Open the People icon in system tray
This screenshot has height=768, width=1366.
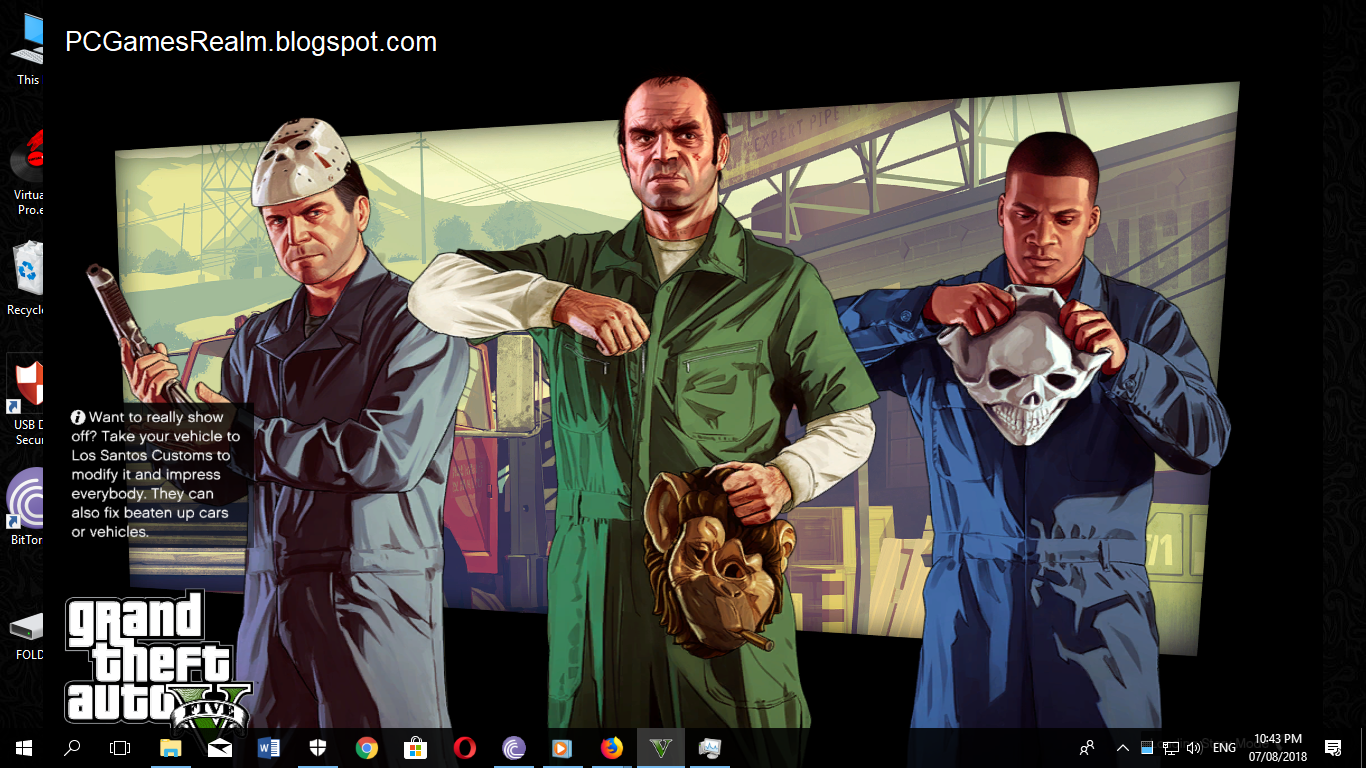tap(1088, 748)
